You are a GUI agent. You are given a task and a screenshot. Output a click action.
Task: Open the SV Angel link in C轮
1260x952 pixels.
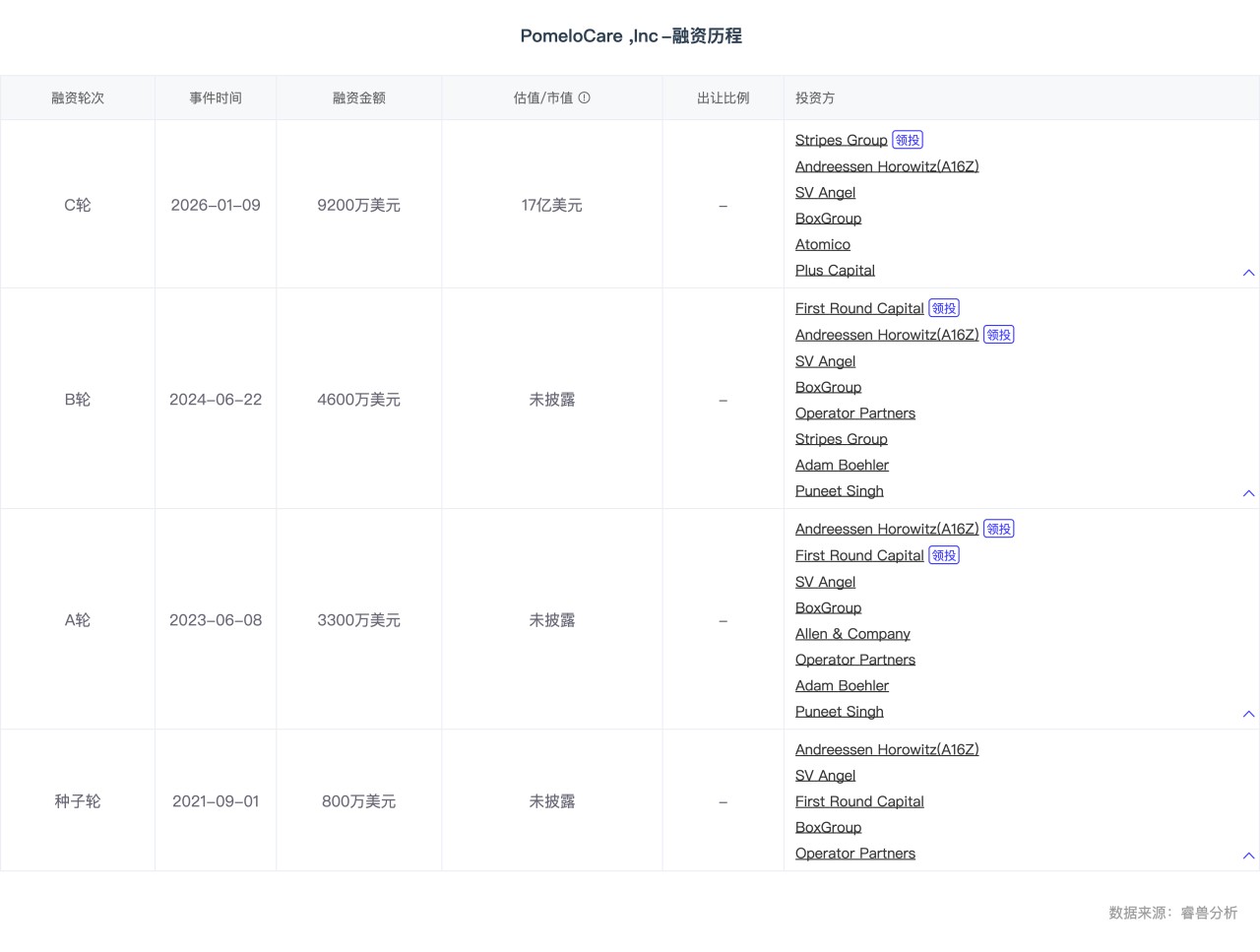tap(825, 192)
